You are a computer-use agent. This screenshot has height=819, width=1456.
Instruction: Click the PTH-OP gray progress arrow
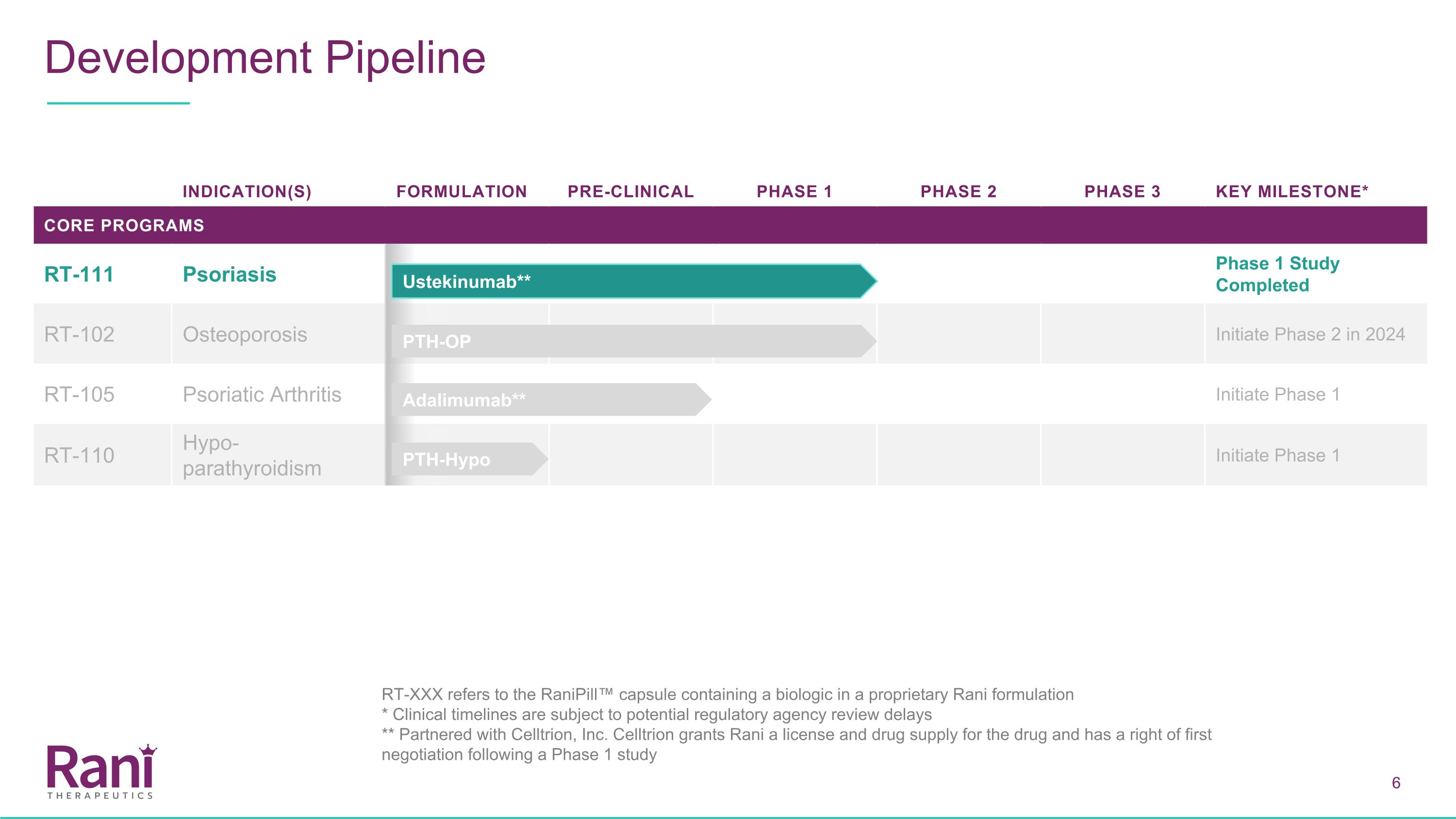[x=634, y=341]
